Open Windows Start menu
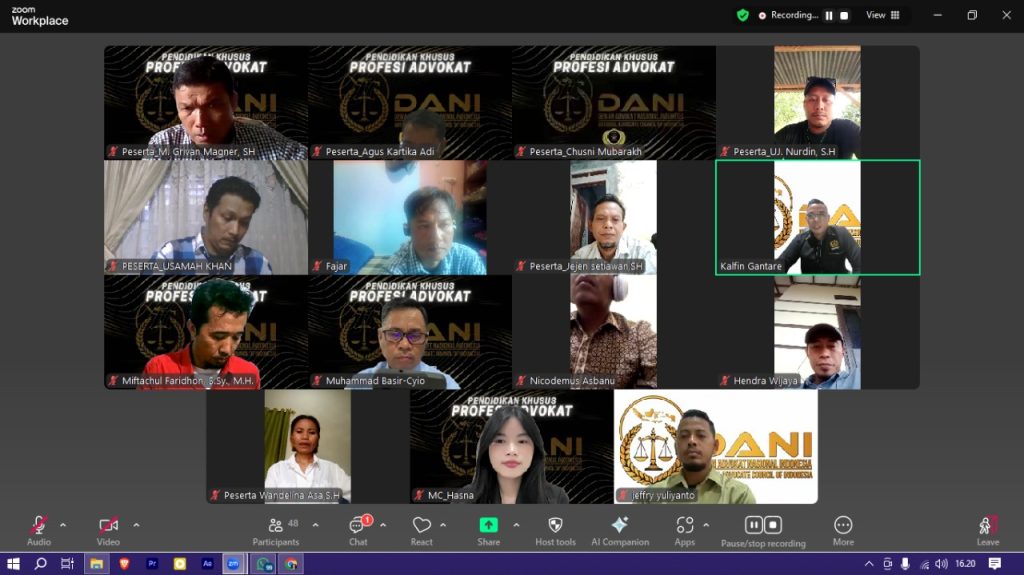 13,564
